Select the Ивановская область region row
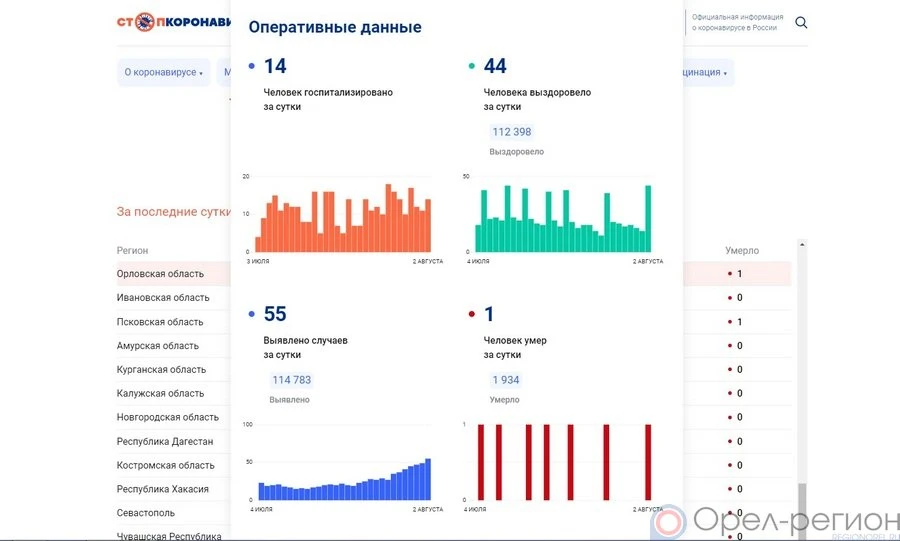Screen dimensions: 900x541 [x=163, y=298]
